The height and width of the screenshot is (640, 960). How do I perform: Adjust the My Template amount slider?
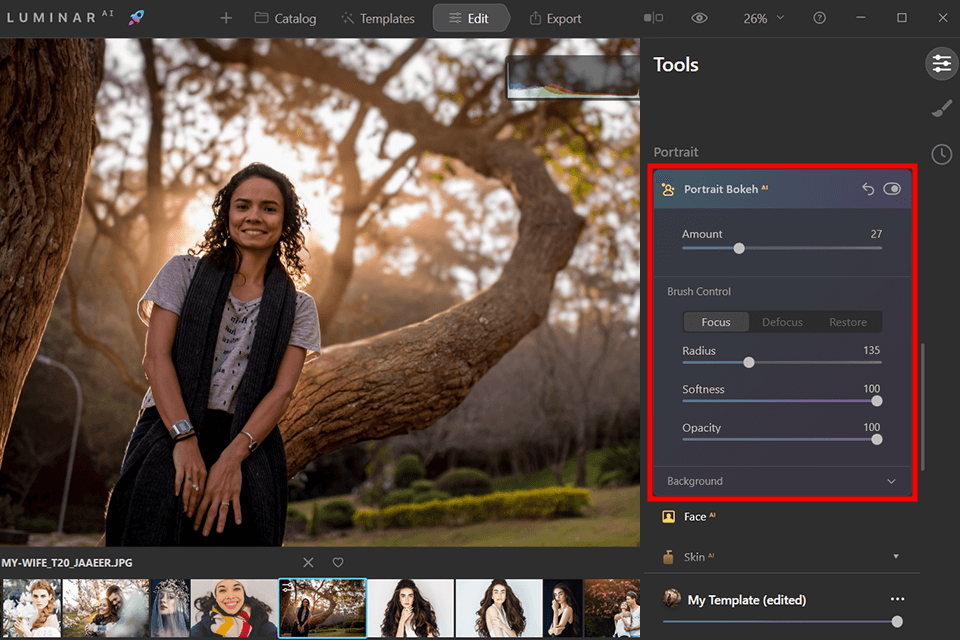coord(897,622)
